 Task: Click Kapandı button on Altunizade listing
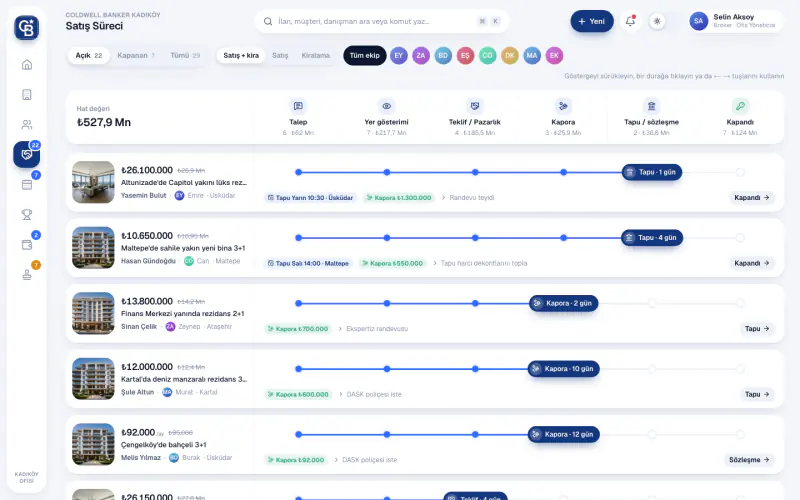752,197
